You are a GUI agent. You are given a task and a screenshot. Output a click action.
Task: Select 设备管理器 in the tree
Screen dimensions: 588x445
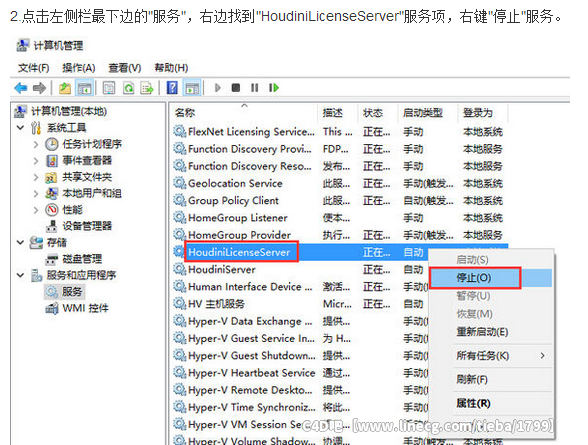87,226
